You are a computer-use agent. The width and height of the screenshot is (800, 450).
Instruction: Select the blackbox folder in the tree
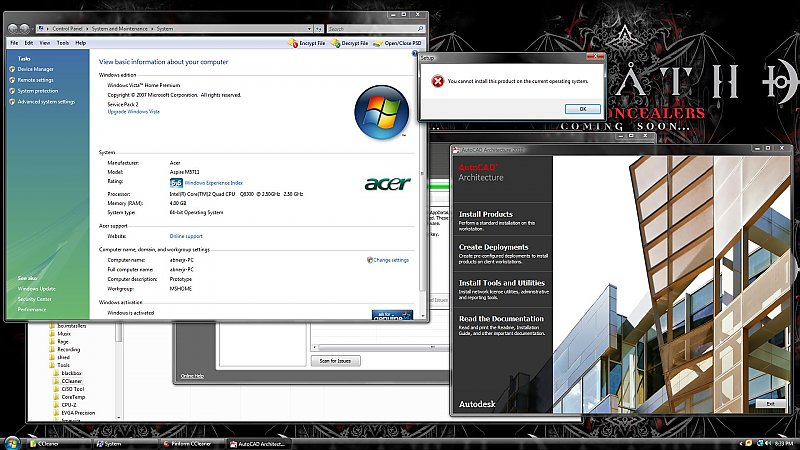point(67,373)
